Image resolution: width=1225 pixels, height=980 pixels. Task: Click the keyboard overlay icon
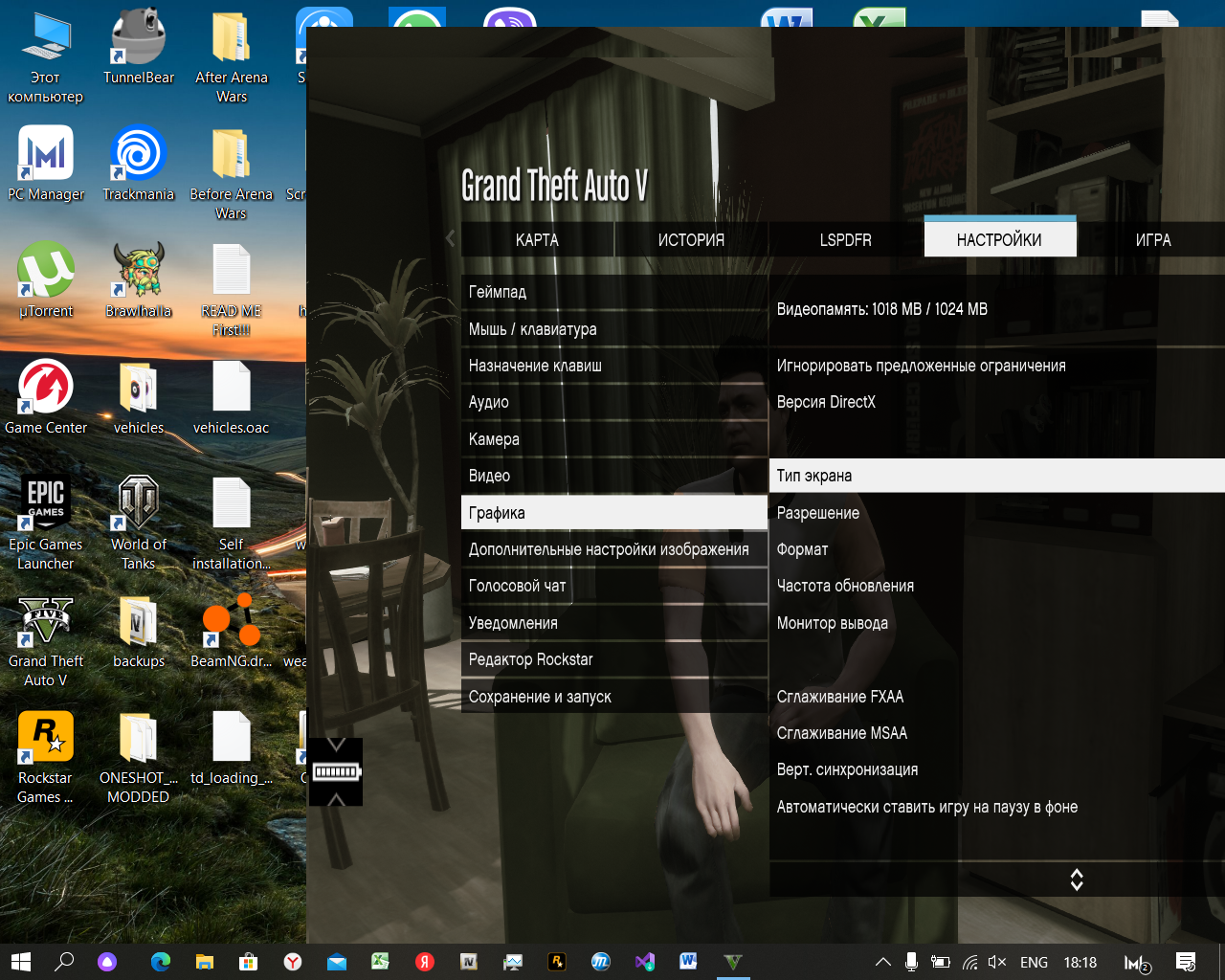pos(336,771)
